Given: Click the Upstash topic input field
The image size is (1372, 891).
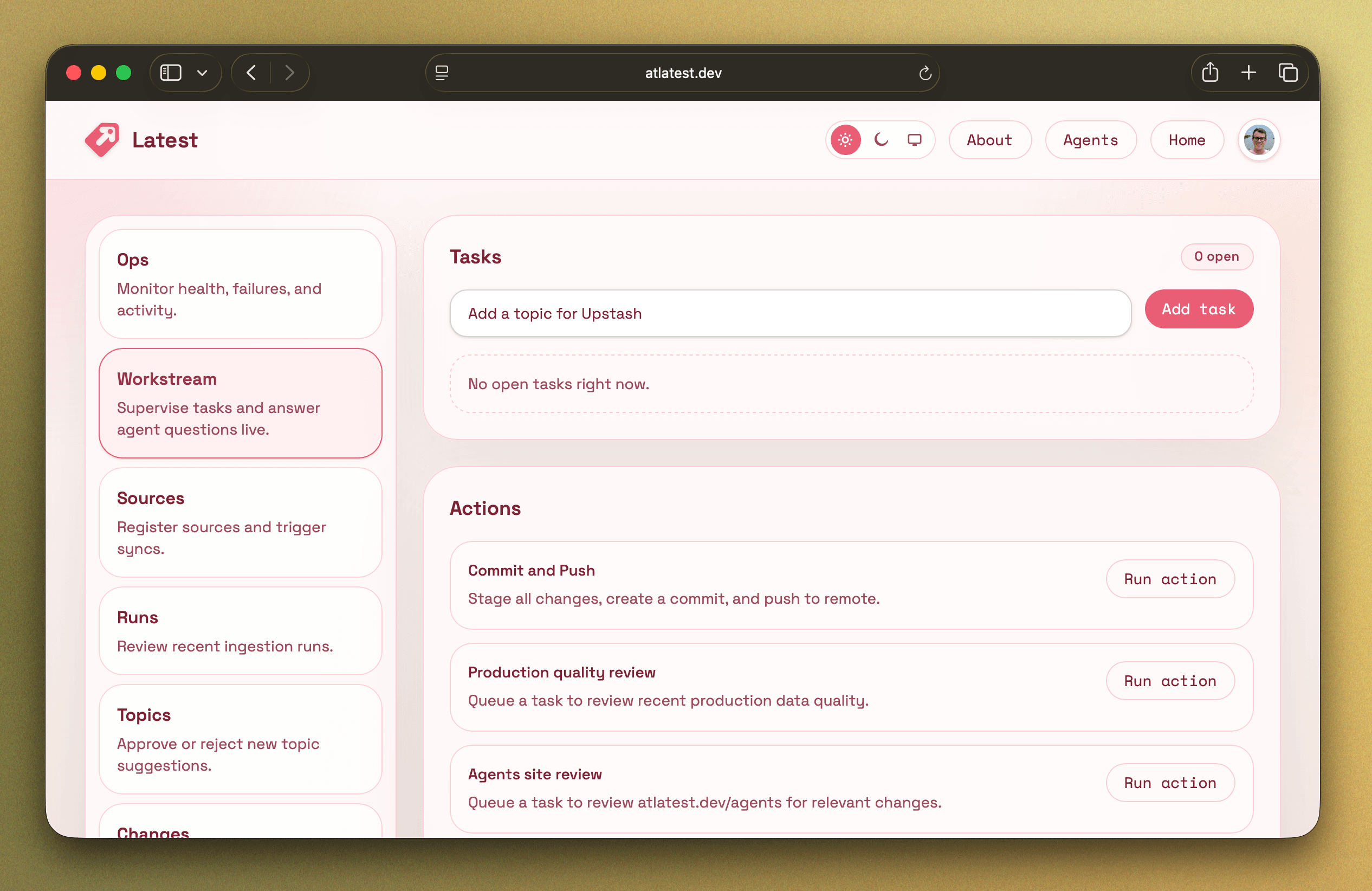Looking at the screenshot, I should click(789, 313).
